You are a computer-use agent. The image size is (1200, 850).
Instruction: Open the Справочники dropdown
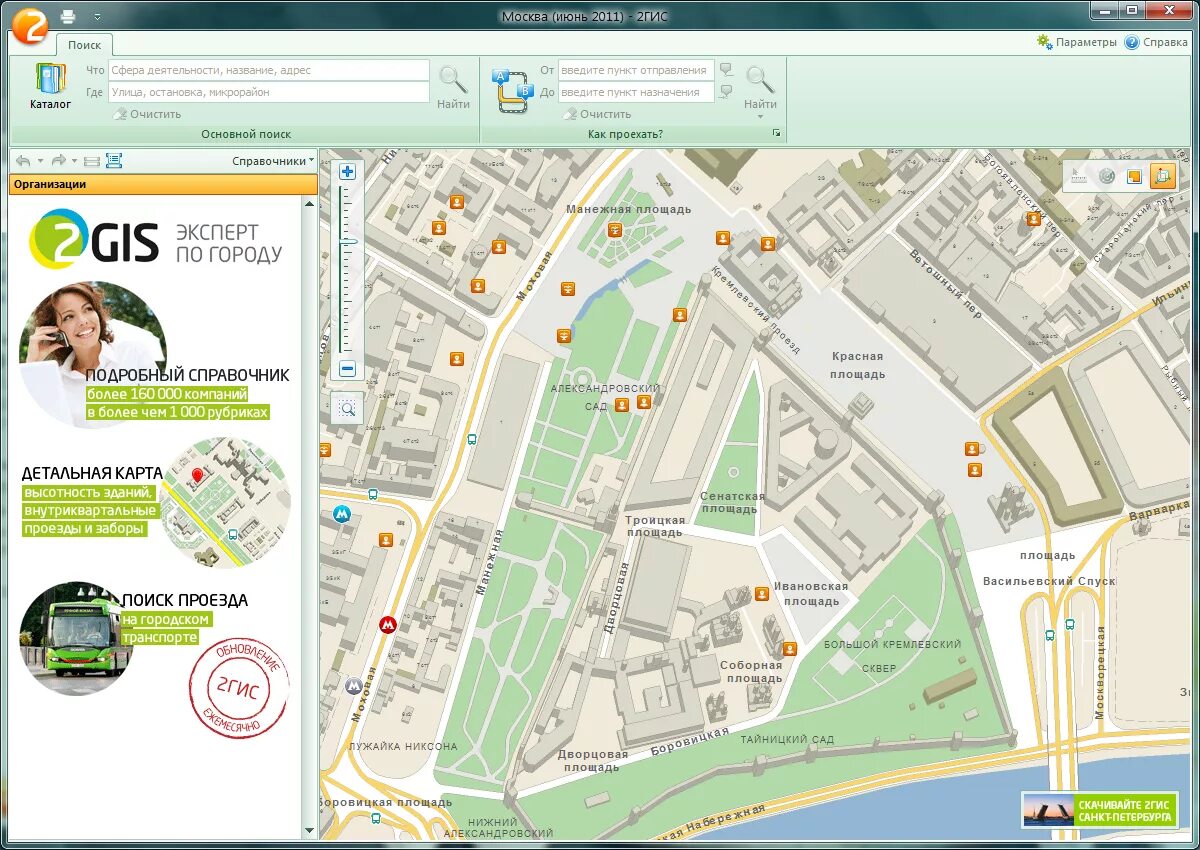click(x=273, y=160)
